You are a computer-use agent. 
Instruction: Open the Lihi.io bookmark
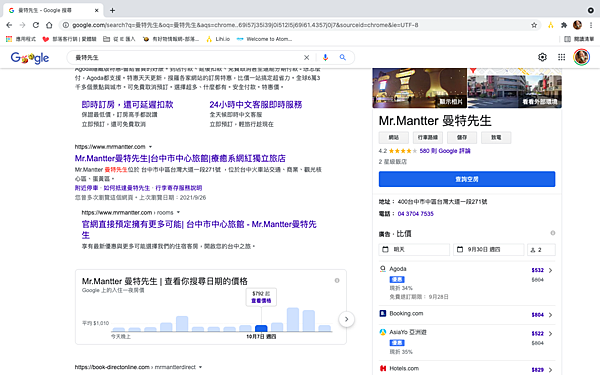coord(218,39)
